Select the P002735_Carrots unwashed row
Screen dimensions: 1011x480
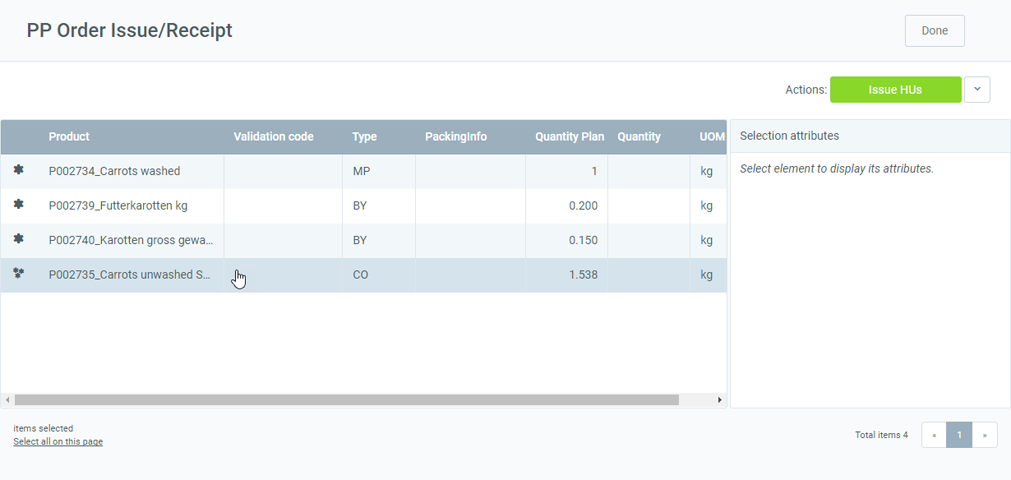(x=364, y=275)
